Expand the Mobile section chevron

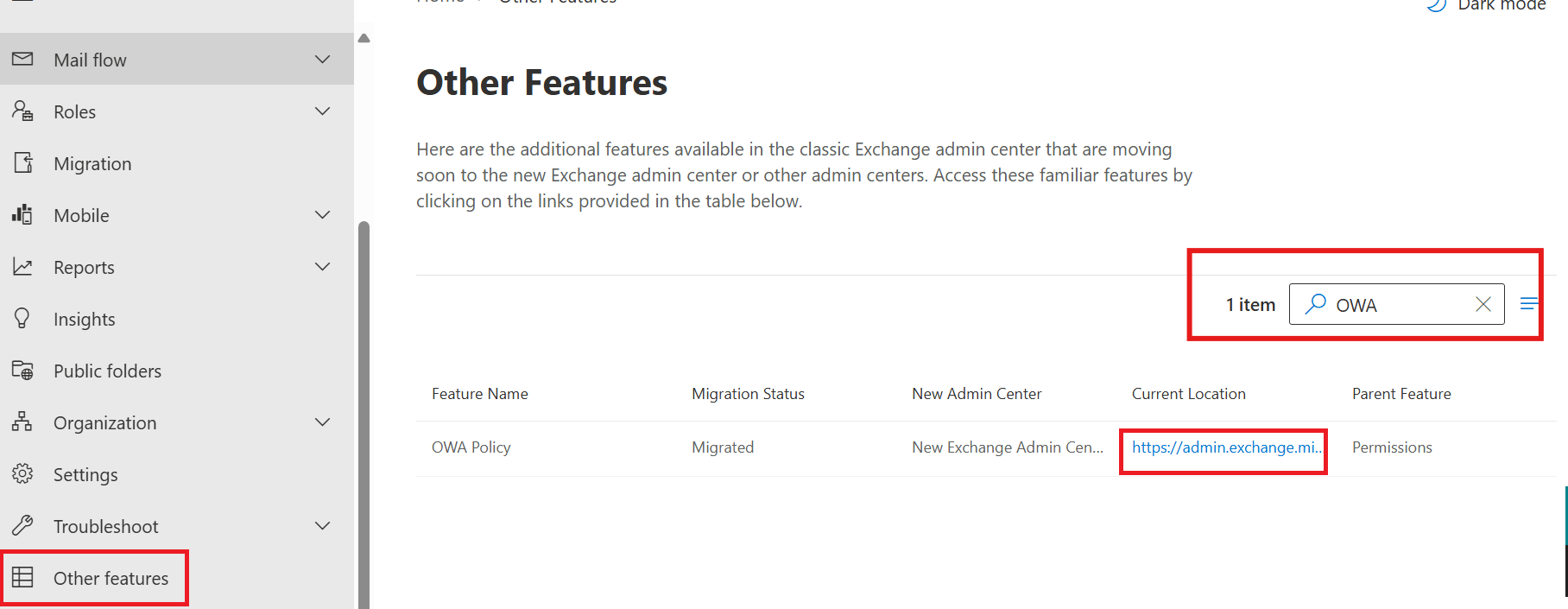323,215
